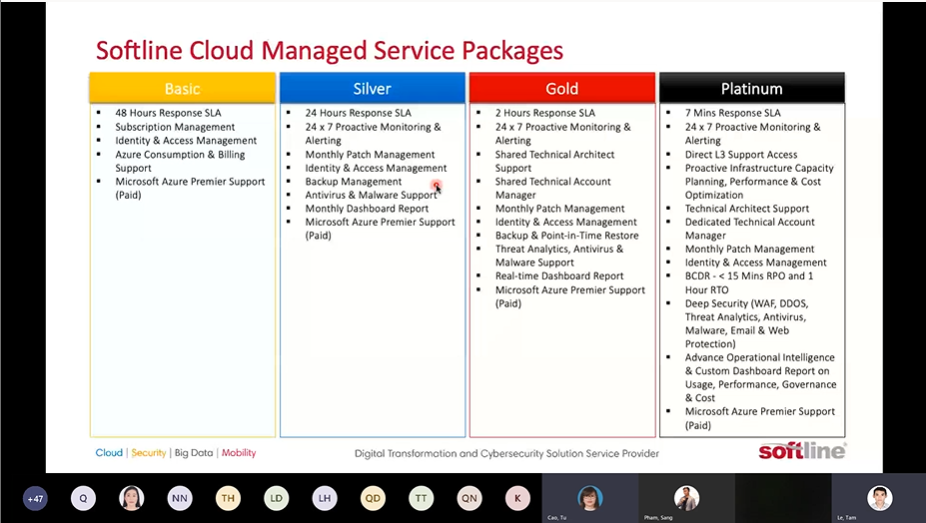Click 'Backup Management' bullet in Silver
This screenshot has height=523, width=926.
[353, 182]
